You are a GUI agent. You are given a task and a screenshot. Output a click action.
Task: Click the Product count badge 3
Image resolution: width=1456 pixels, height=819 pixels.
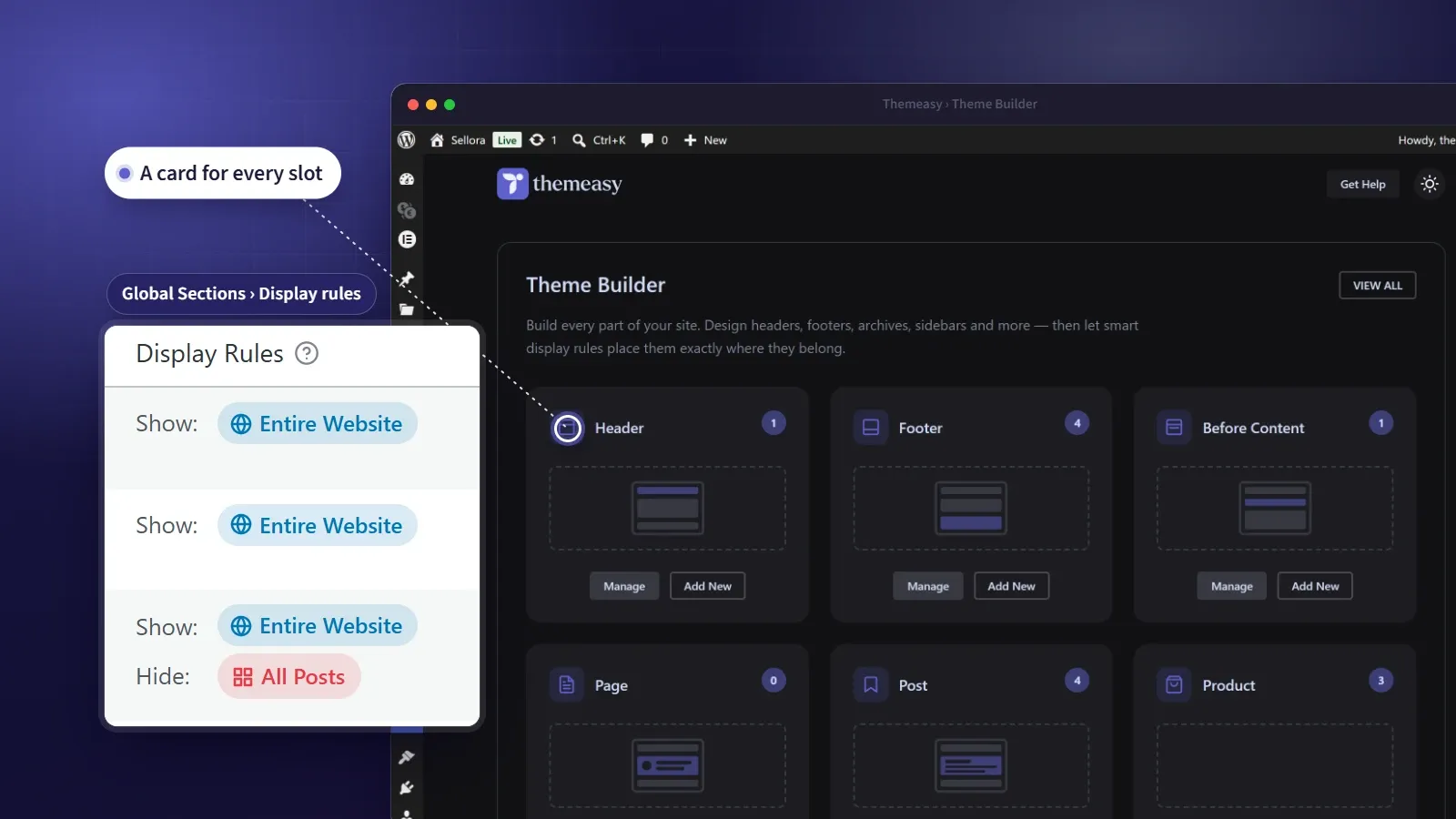[1380, 680]
